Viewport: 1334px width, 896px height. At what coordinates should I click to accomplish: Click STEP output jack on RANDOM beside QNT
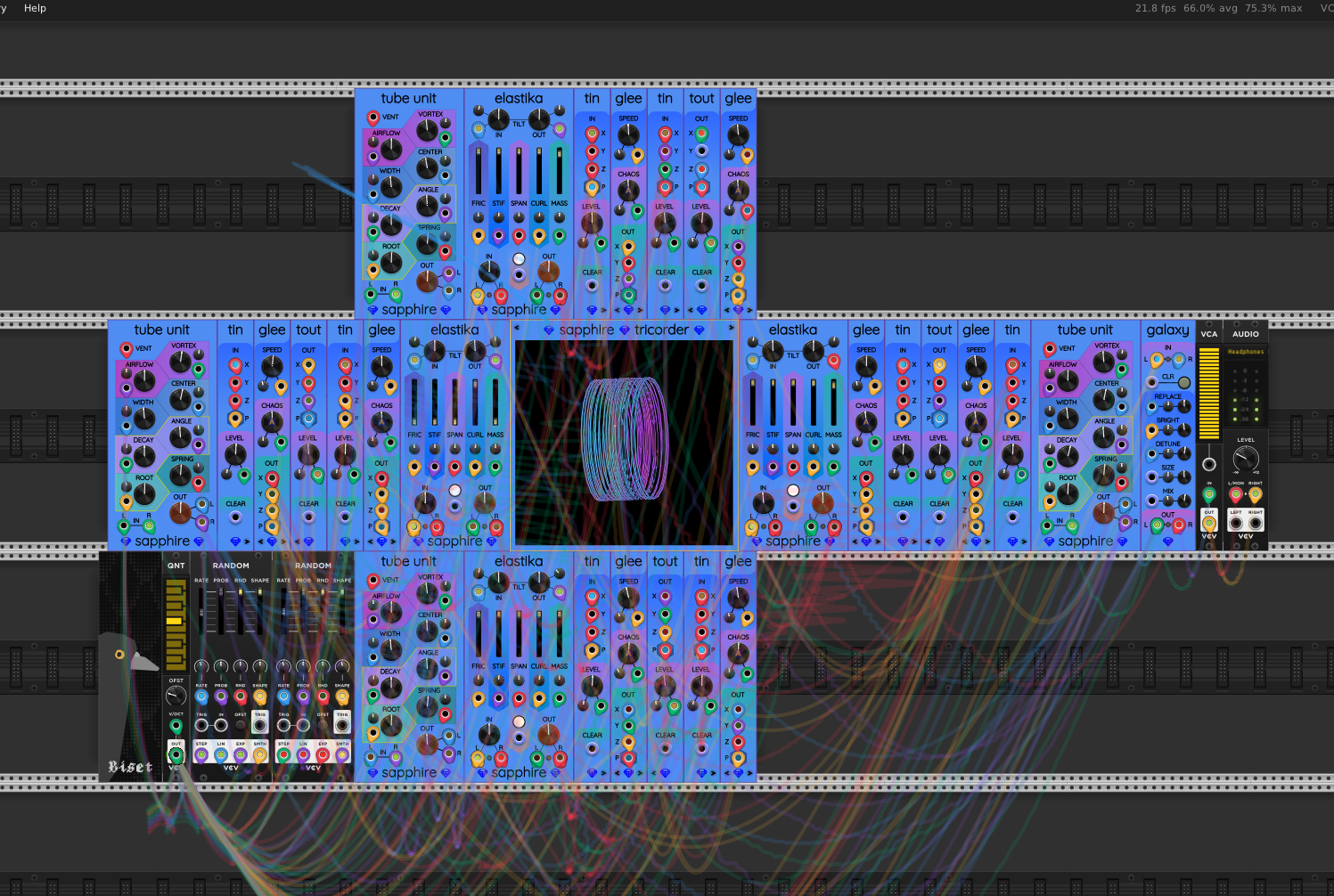pos(201,755)
